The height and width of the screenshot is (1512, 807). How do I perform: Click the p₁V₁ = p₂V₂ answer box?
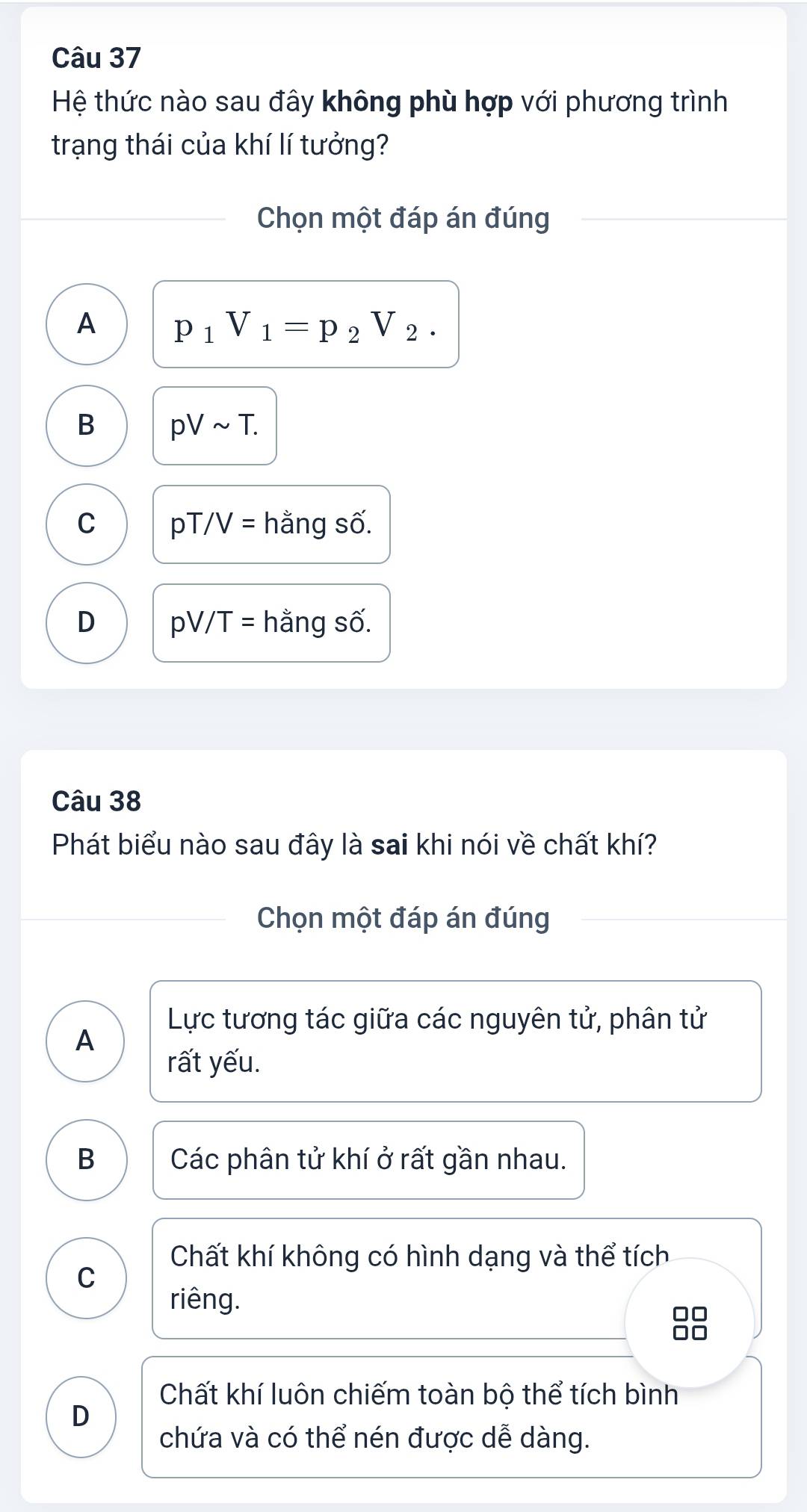click(306, 324)
